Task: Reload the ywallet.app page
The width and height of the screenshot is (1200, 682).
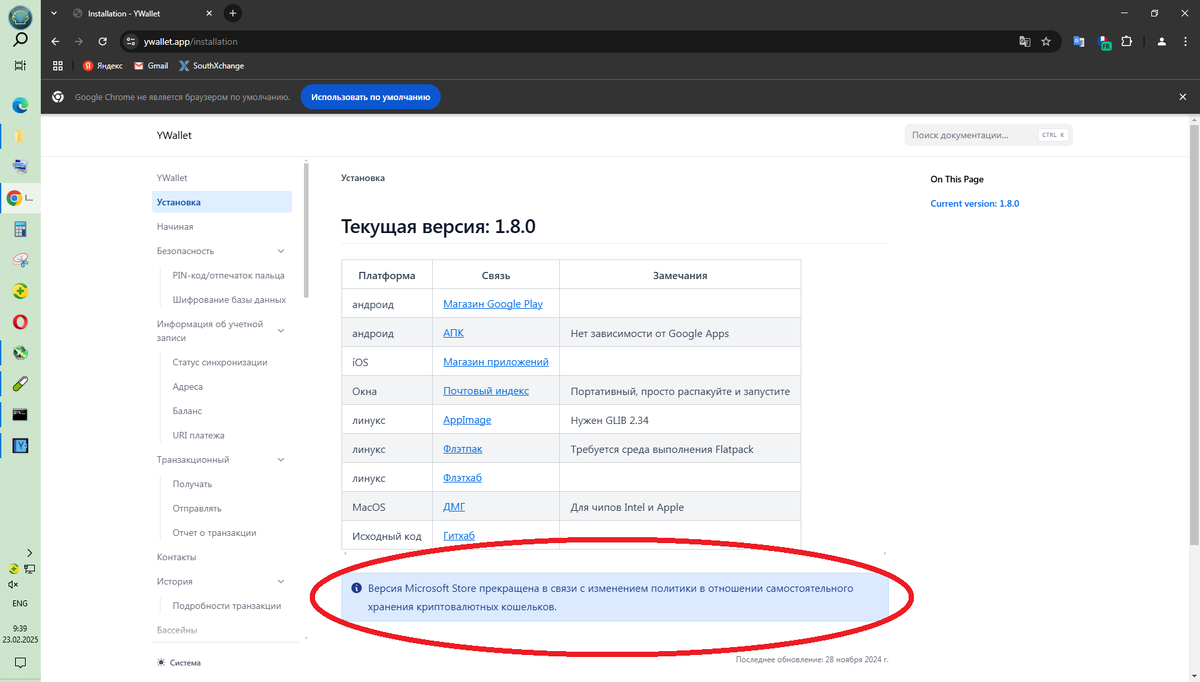Action: tap(103, 42)
